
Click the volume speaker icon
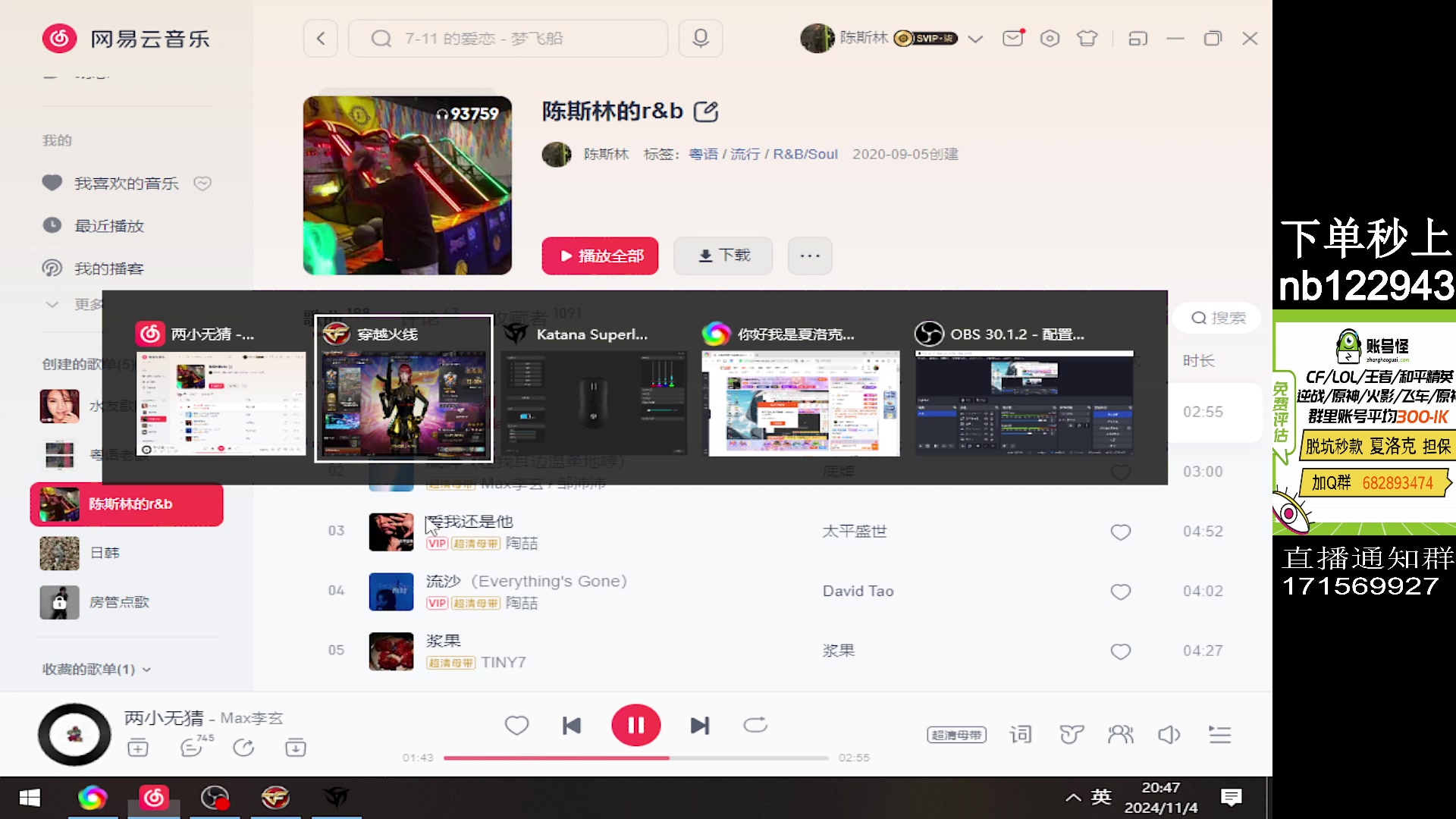[1169, 734]
